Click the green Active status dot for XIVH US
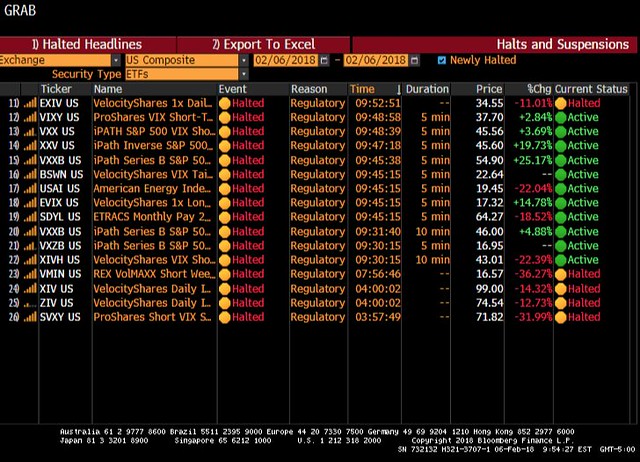Image resolution: width=640 pixels, height=462 pixels. [x=561, y=260]
